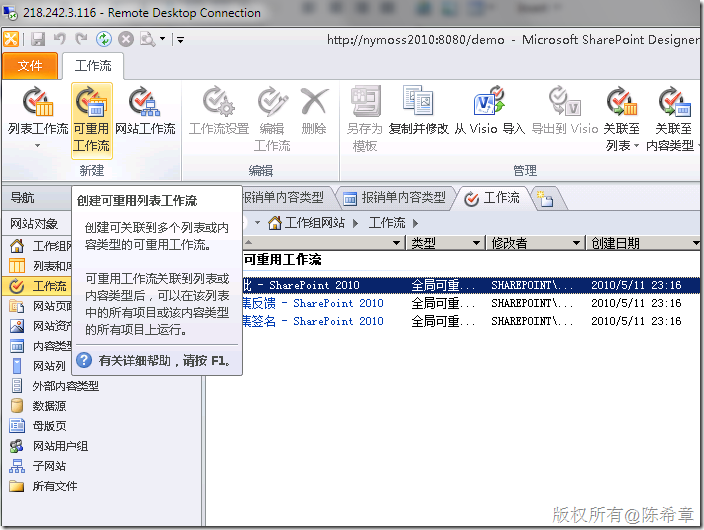Click 复制并修改 in the ribbon
This screenshot has height=530, width=704.
point(418,111)
